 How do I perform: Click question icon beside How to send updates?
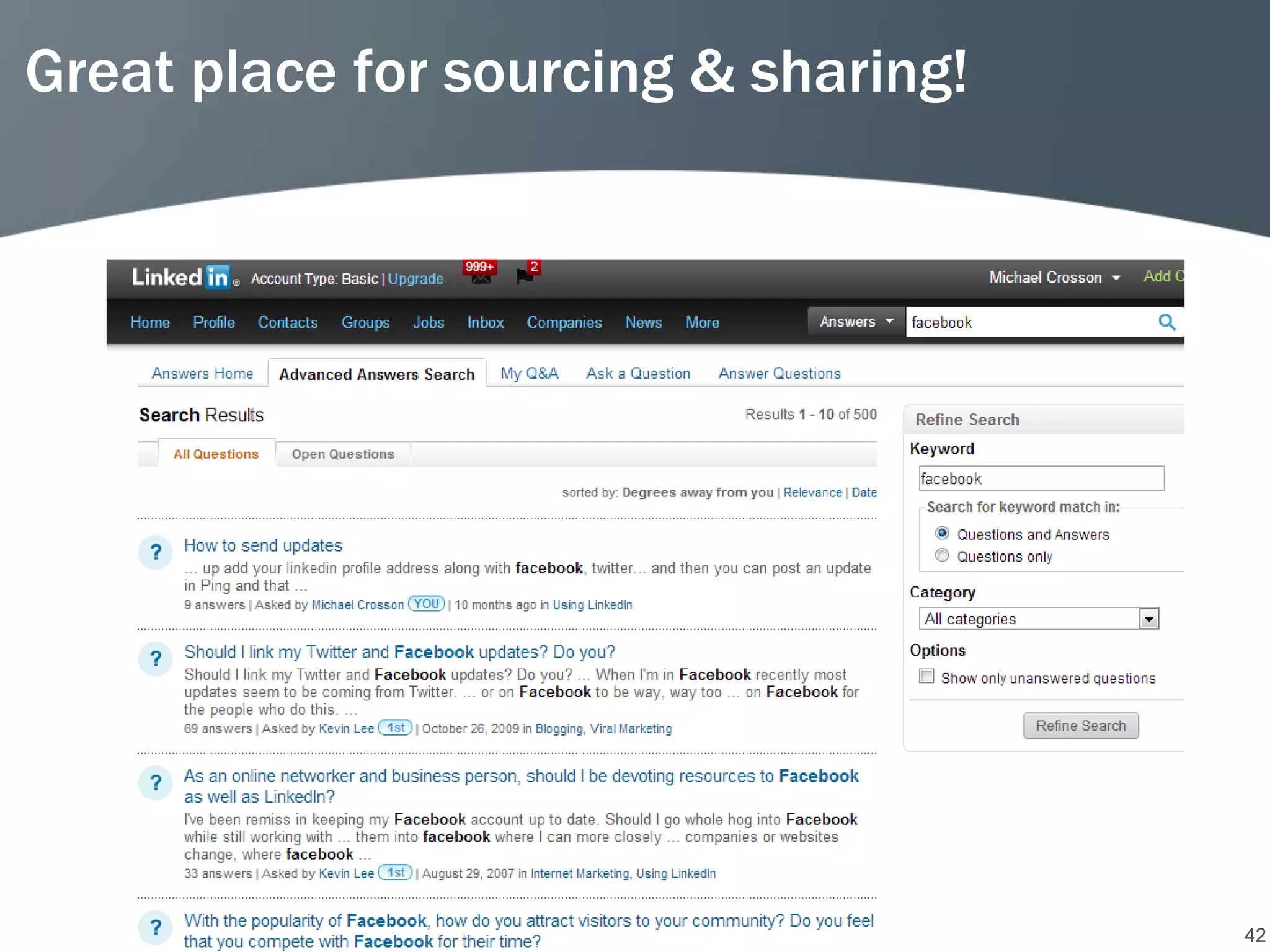[155, 552]
